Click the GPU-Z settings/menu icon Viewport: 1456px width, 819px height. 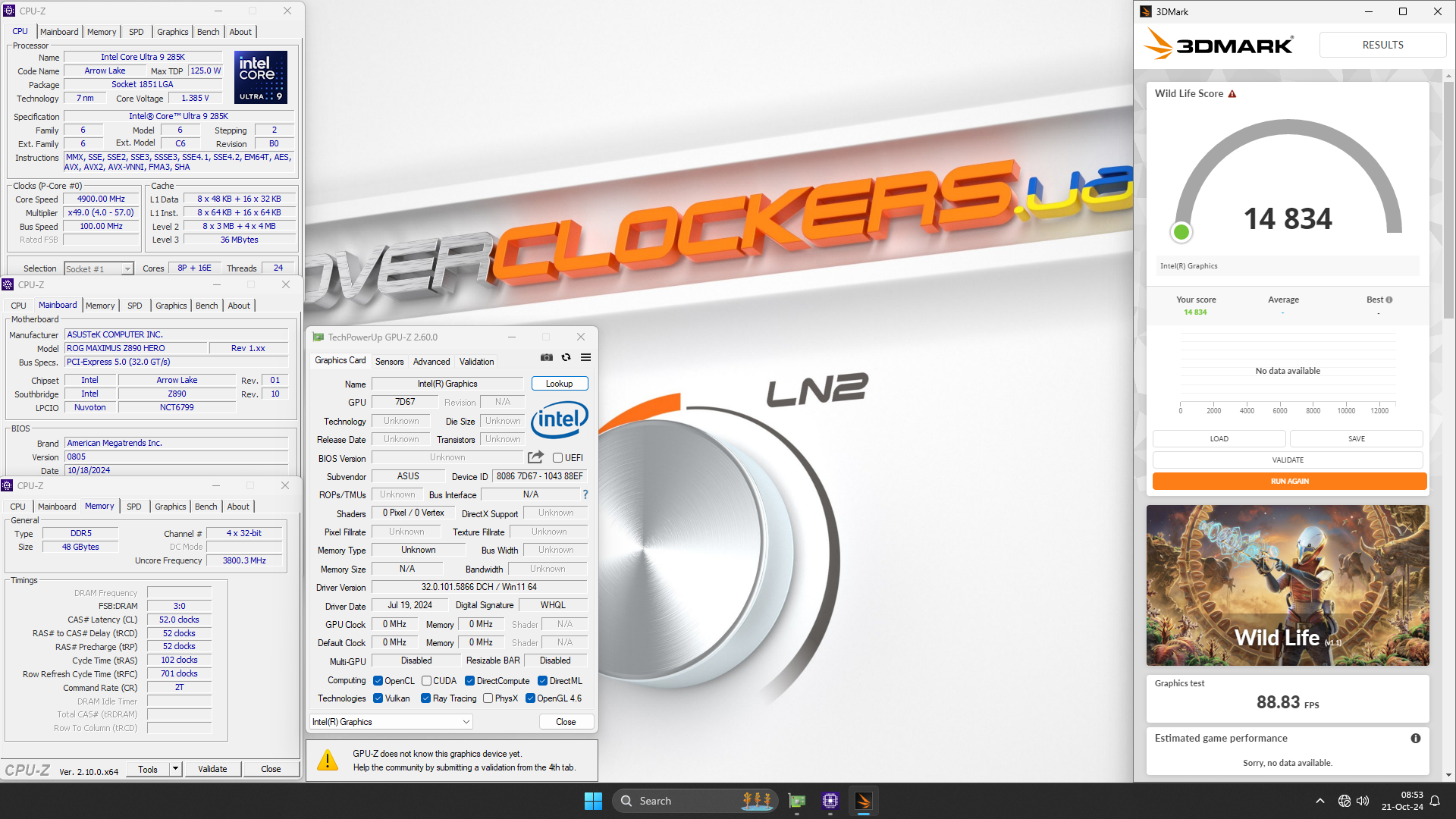point(586,357)
